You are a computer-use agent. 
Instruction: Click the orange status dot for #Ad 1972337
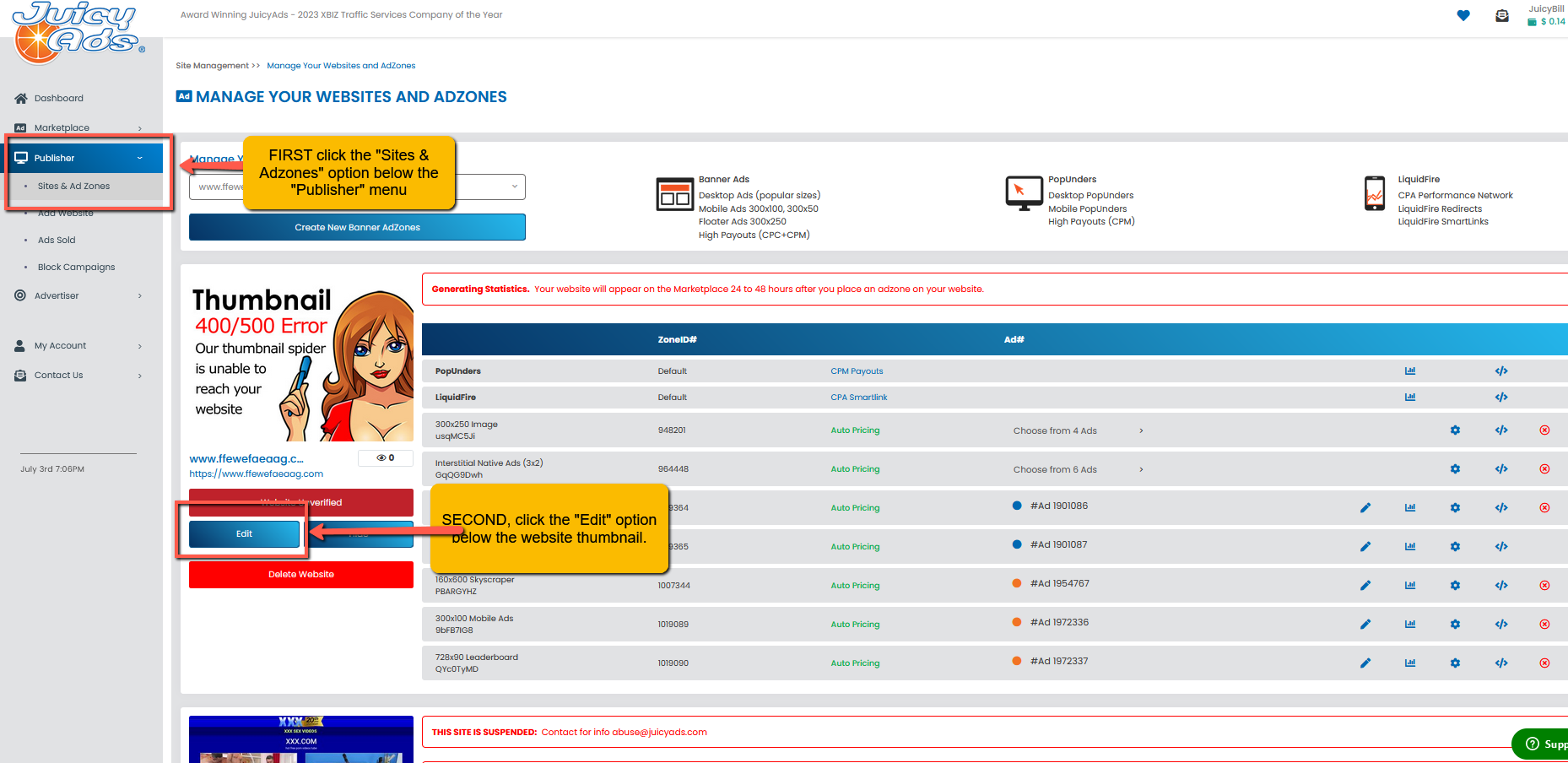1017,661
